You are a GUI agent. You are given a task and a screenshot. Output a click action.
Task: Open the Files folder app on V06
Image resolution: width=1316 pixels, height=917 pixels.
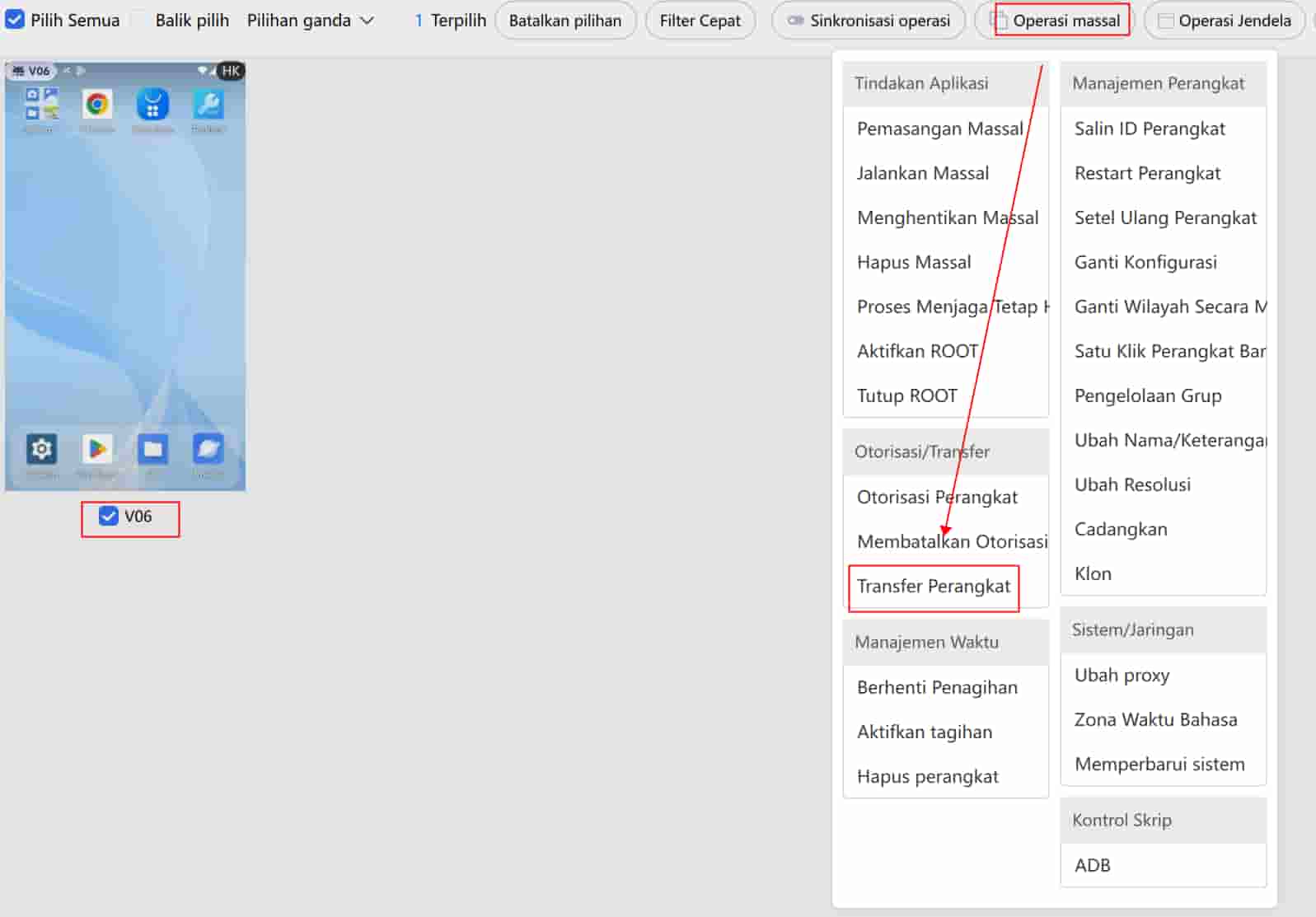coord(152,449)
